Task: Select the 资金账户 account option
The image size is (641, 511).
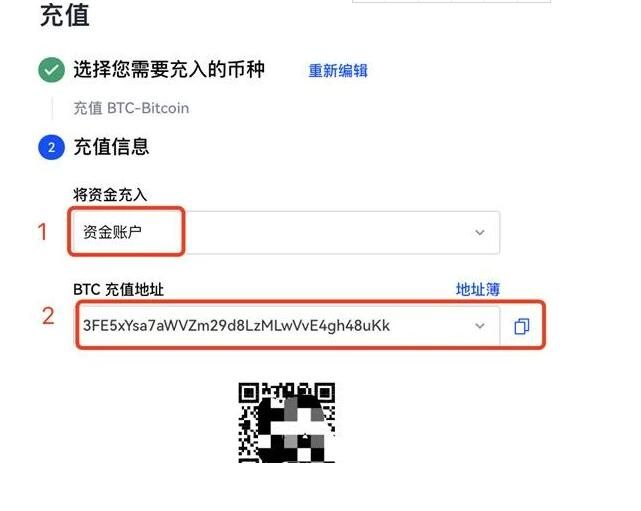Action: click(x=112, y=232)
